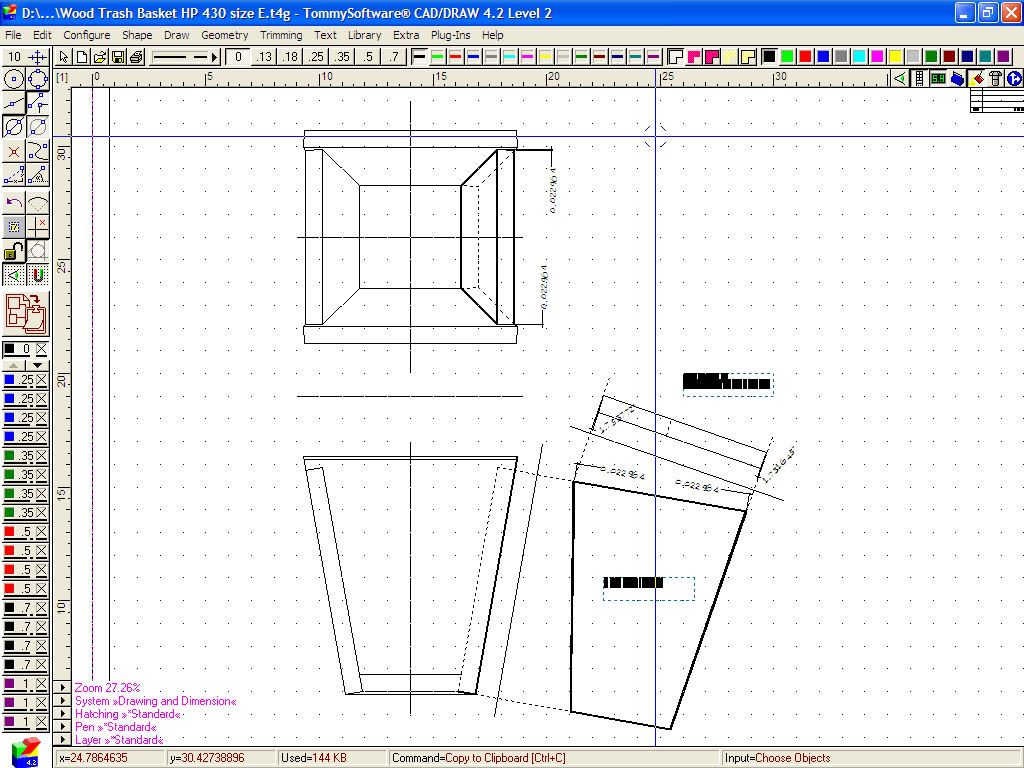
Task: Expand the Pen Standard entry
Action: pos(62,727)
